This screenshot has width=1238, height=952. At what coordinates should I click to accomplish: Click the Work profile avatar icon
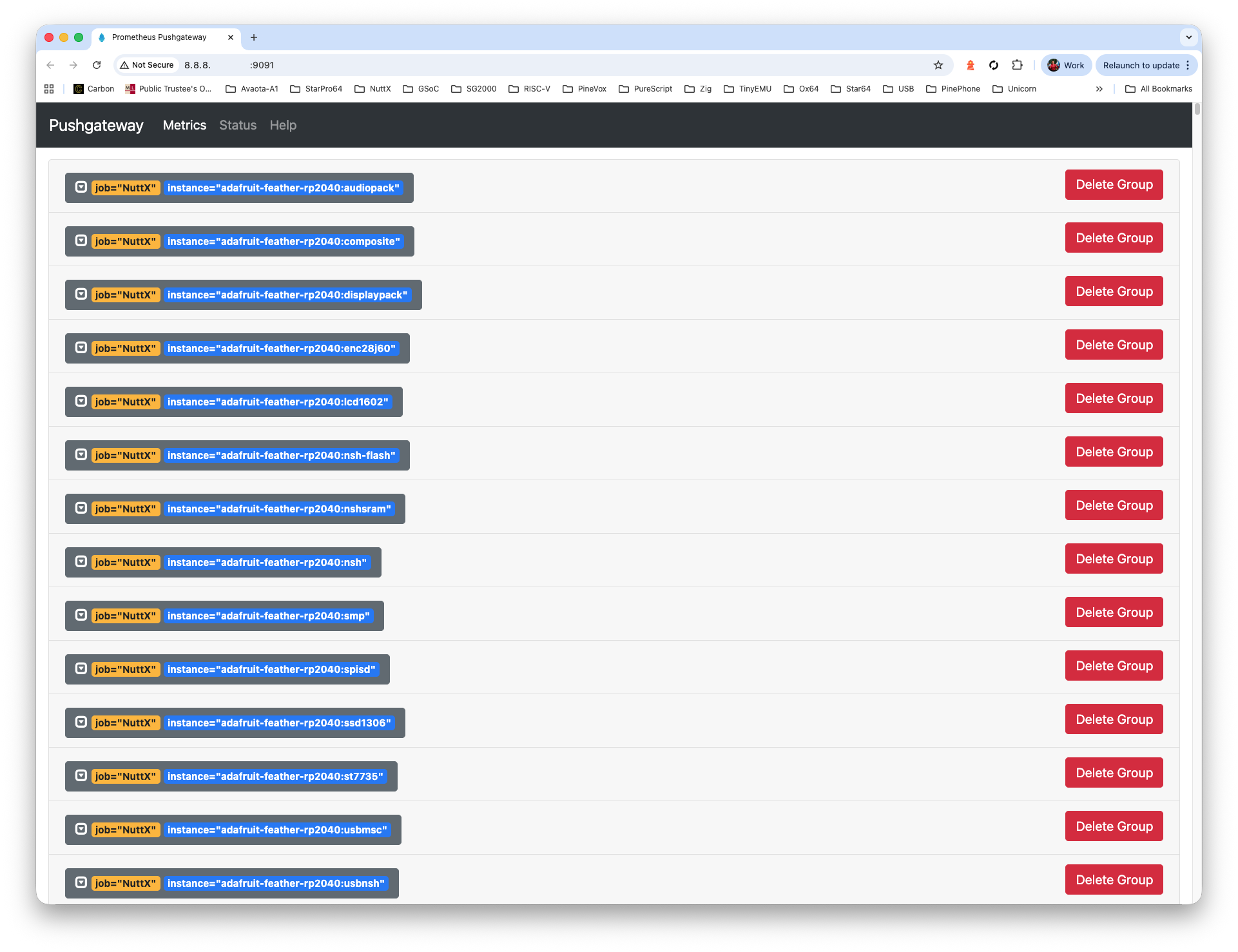pyautogui.click(x=1054, y=65)
